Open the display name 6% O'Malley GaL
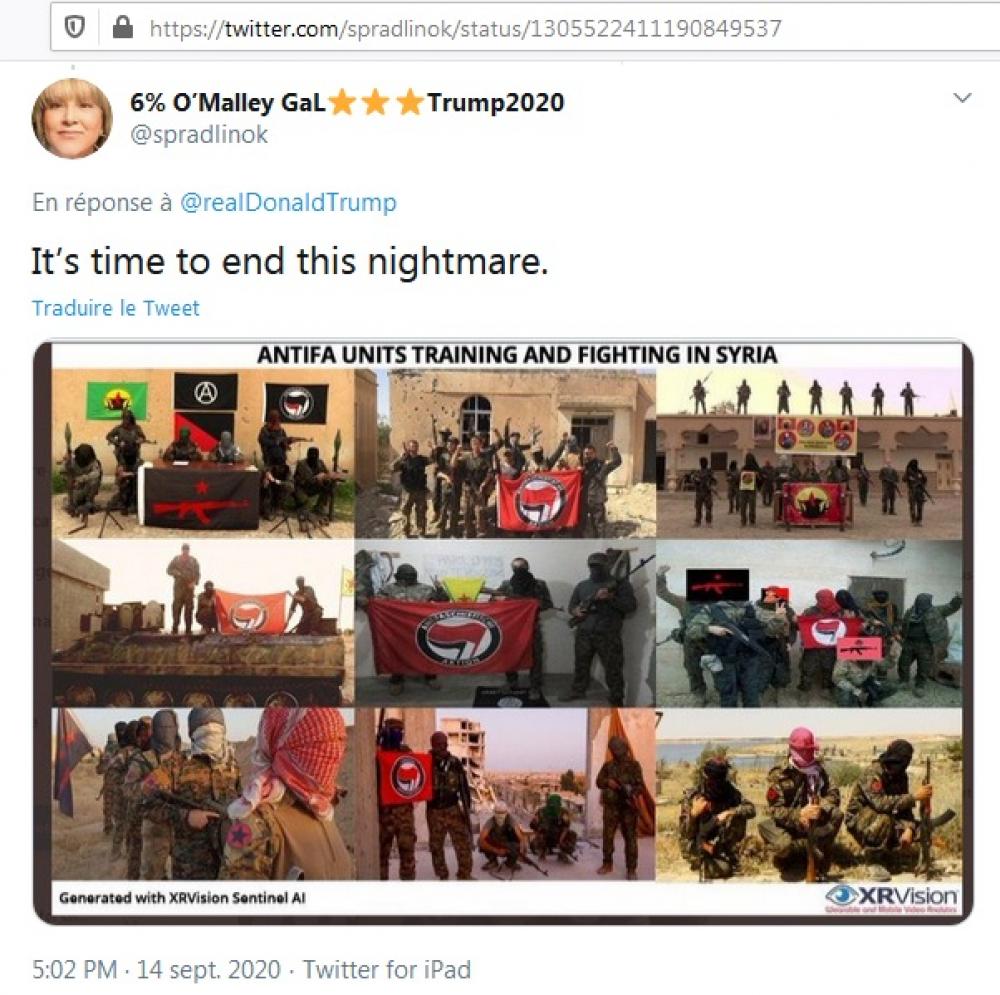This screenshot has width=1000, height=995. click(228, 102)
